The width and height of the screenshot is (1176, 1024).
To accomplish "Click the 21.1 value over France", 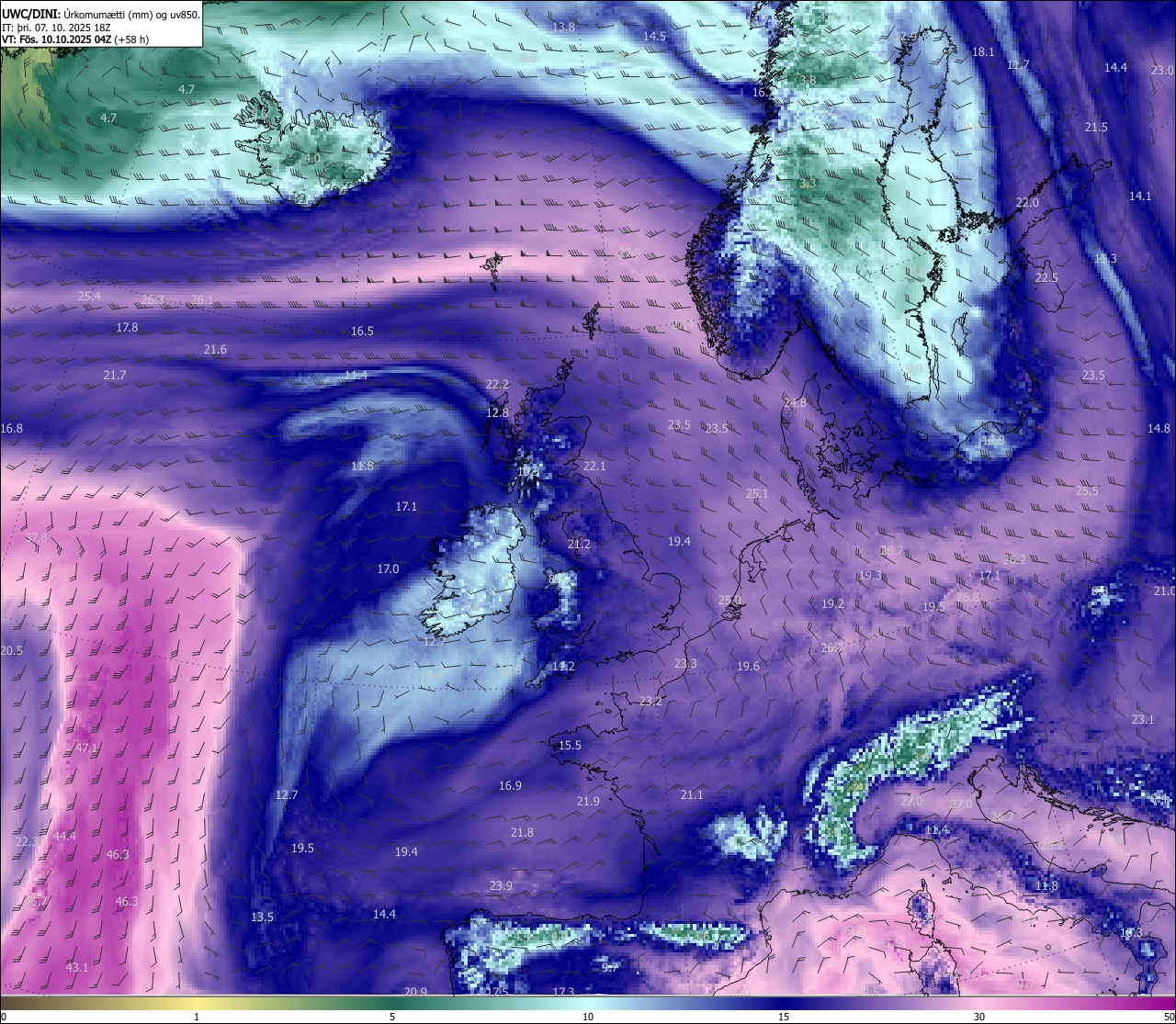I will coord(692,794).
